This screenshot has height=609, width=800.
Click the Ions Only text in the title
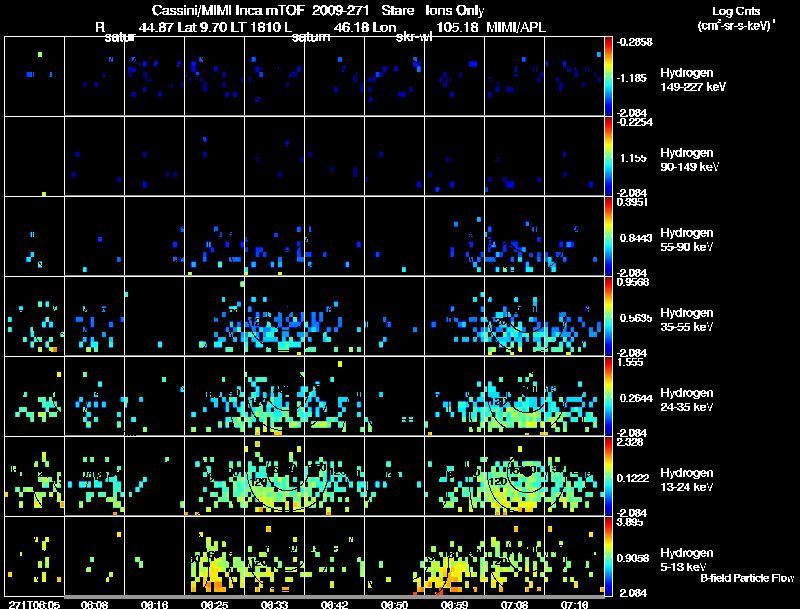[x=455, y=10]
